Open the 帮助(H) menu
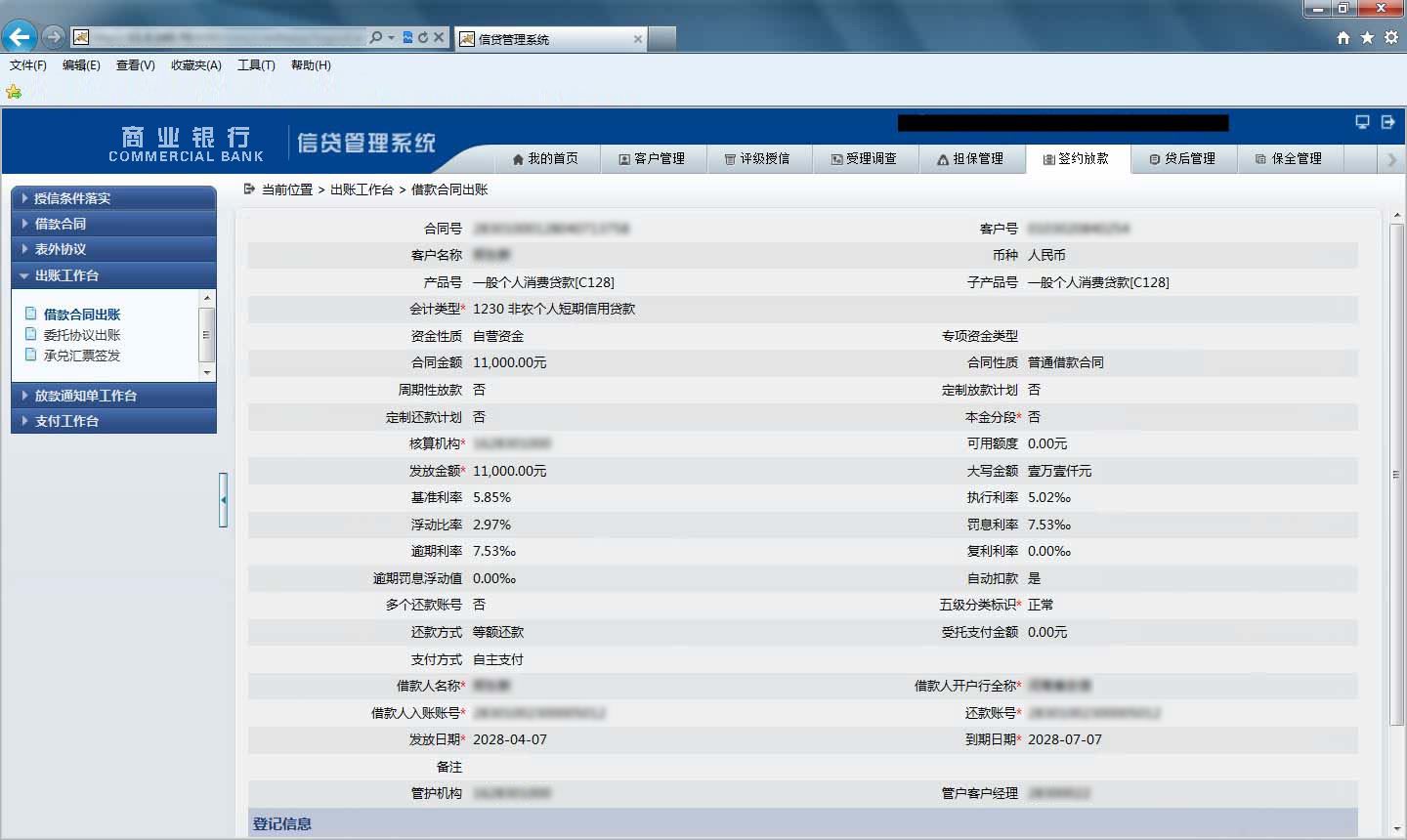1407x840 pixels. [x=311, y=65]
